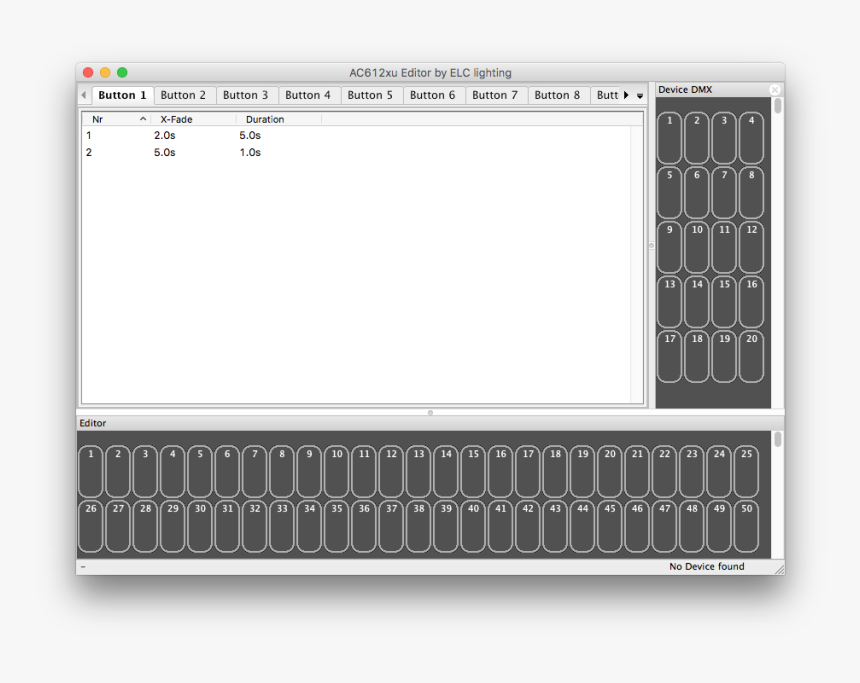This screenshot has width=860, height=683.
Task: Switch to the Button 7 tab
Action: [495, 95]
